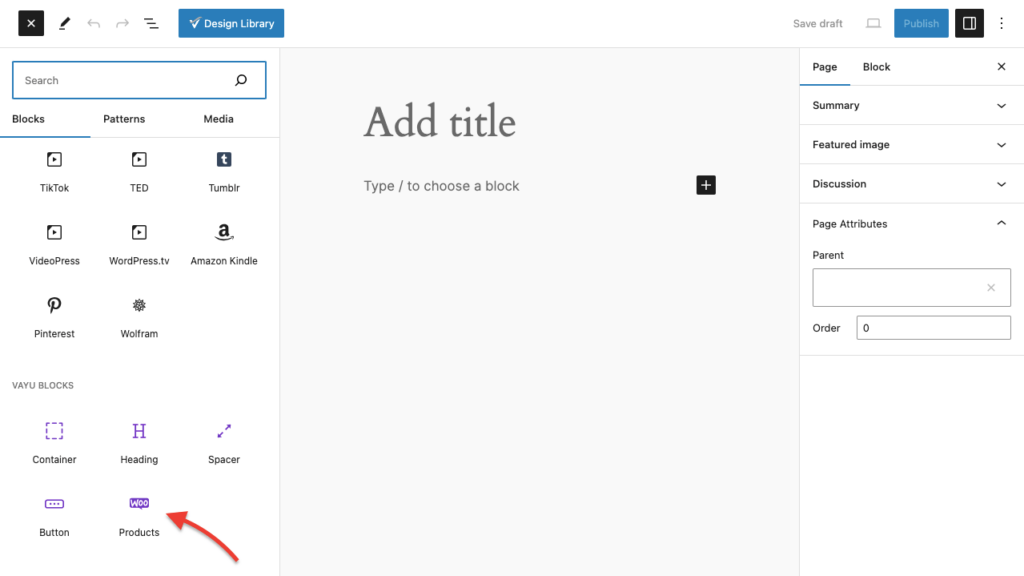The width and height of the screenshot is (1024, 576).
Task: Click into the Order number field
Action: click(933, 328)
